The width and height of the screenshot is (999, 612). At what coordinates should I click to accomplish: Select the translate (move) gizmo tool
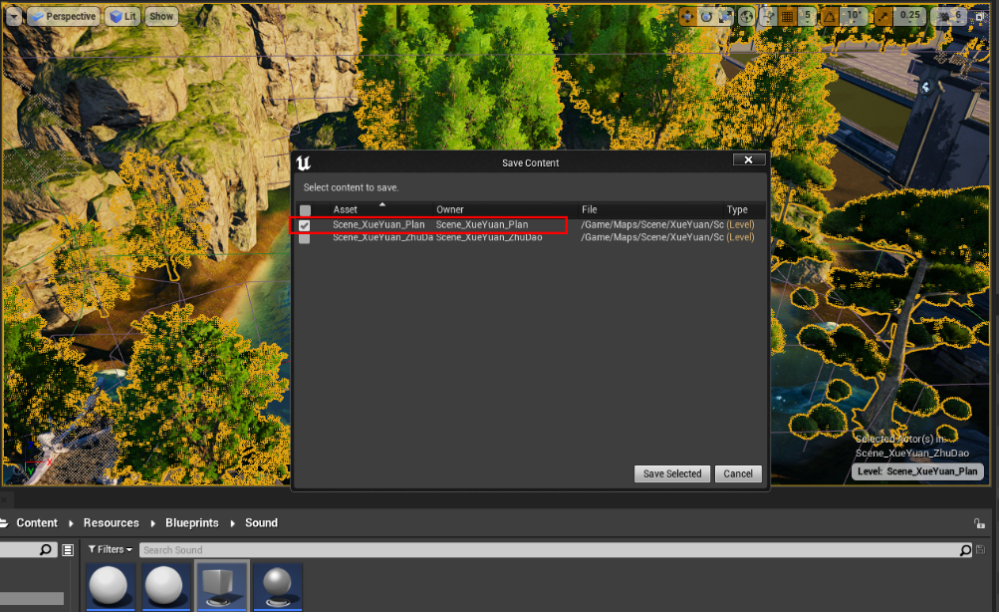tap(687, 17)
